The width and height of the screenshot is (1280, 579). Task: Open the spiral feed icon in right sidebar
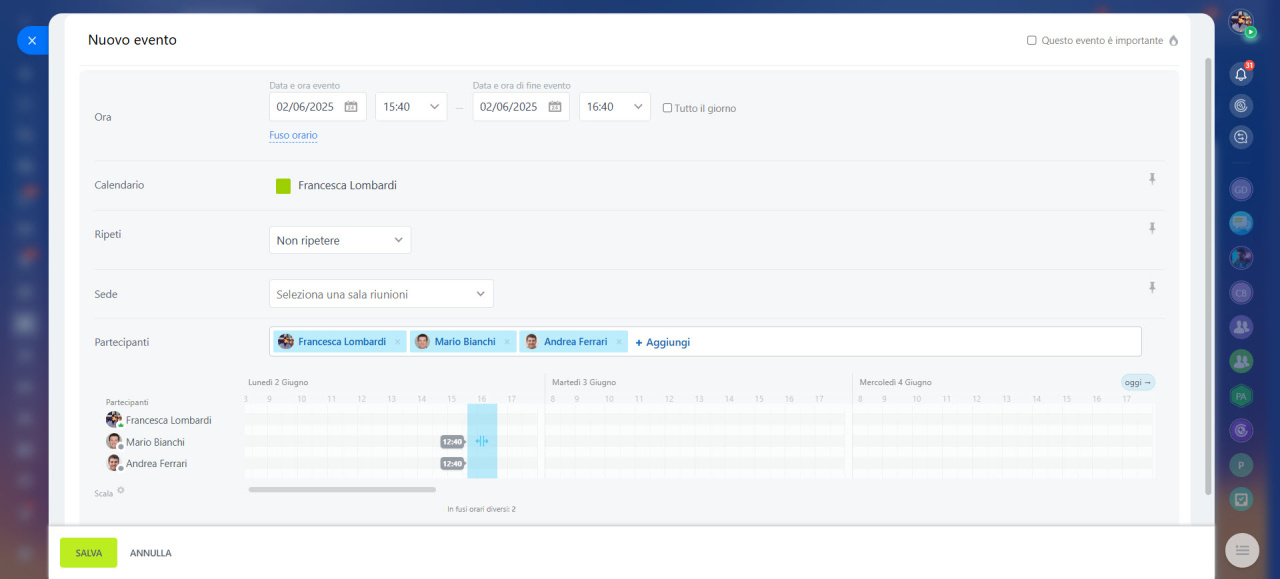click(x=1241, y=105)
